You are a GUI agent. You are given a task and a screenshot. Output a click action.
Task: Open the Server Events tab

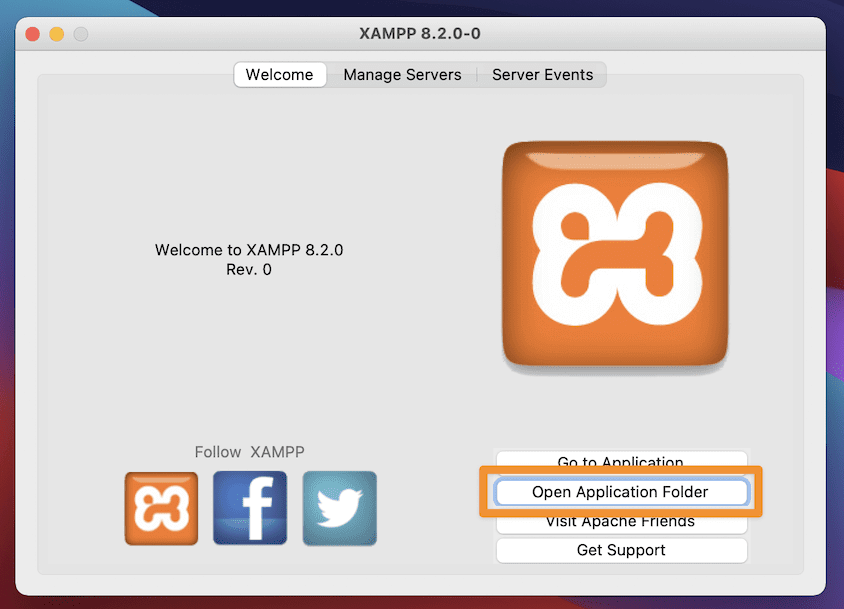click(x=542, y=74)
